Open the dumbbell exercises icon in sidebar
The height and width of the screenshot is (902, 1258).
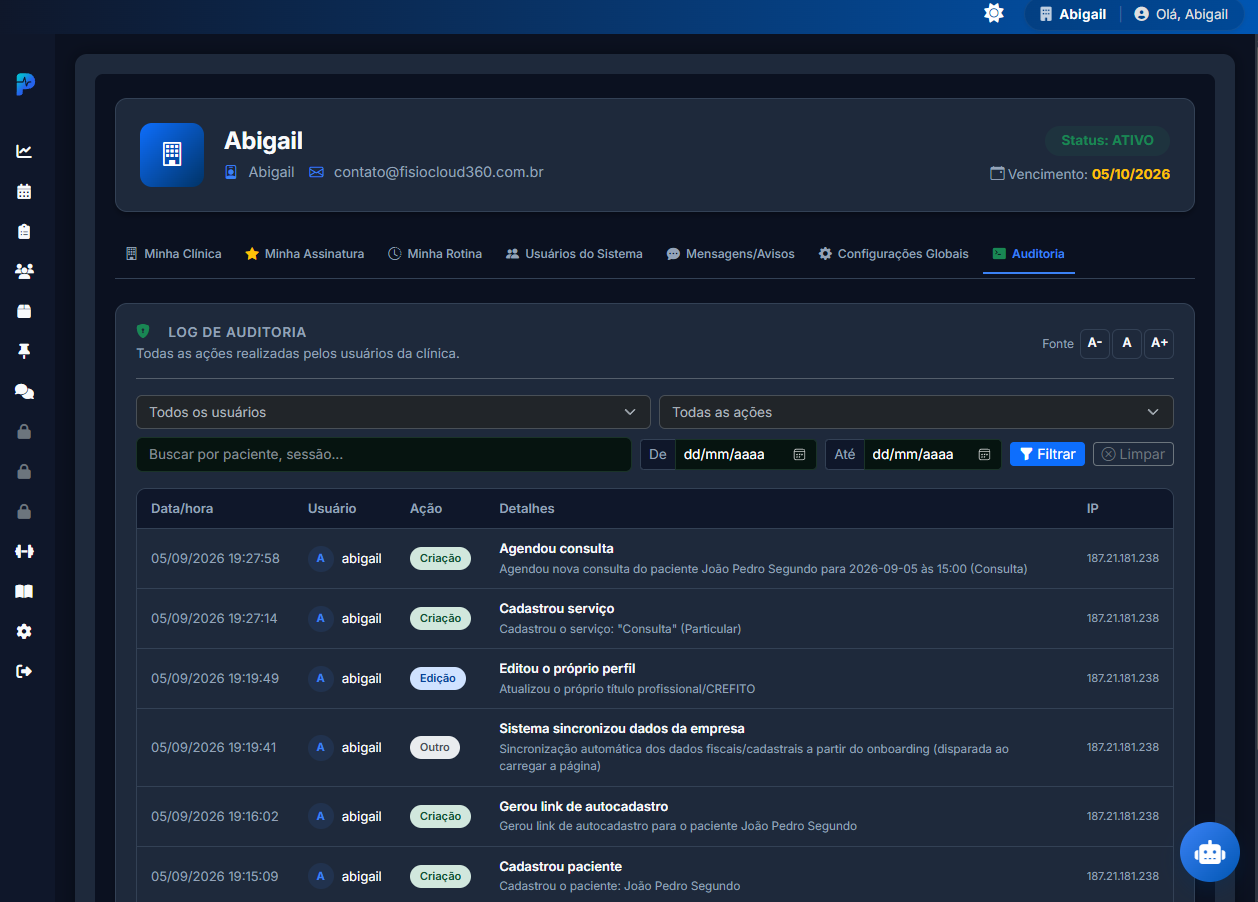point(24,550)
